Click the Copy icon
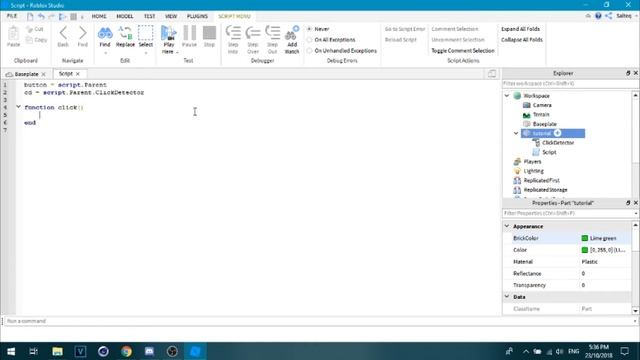This screenshot has height=360, width=640. (29, 40)
